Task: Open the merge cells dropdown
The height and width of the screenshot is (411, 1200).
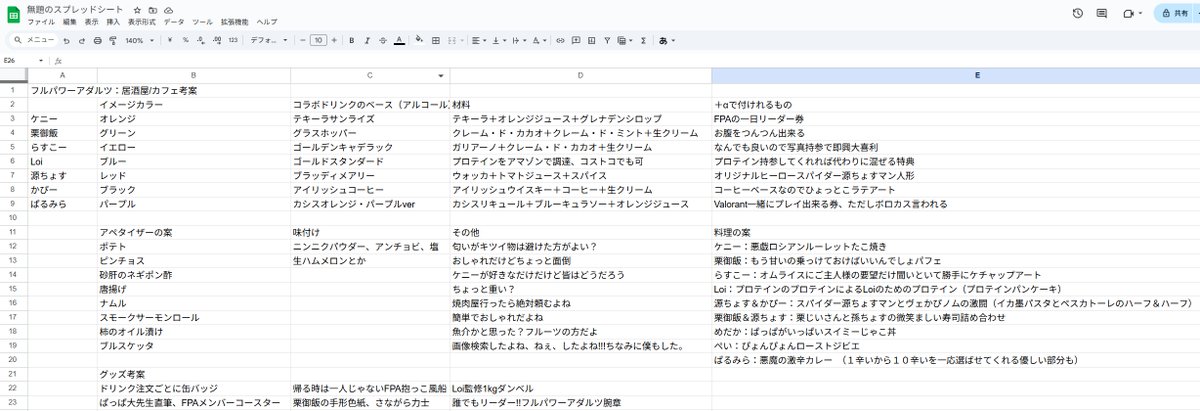Action: 455,40
